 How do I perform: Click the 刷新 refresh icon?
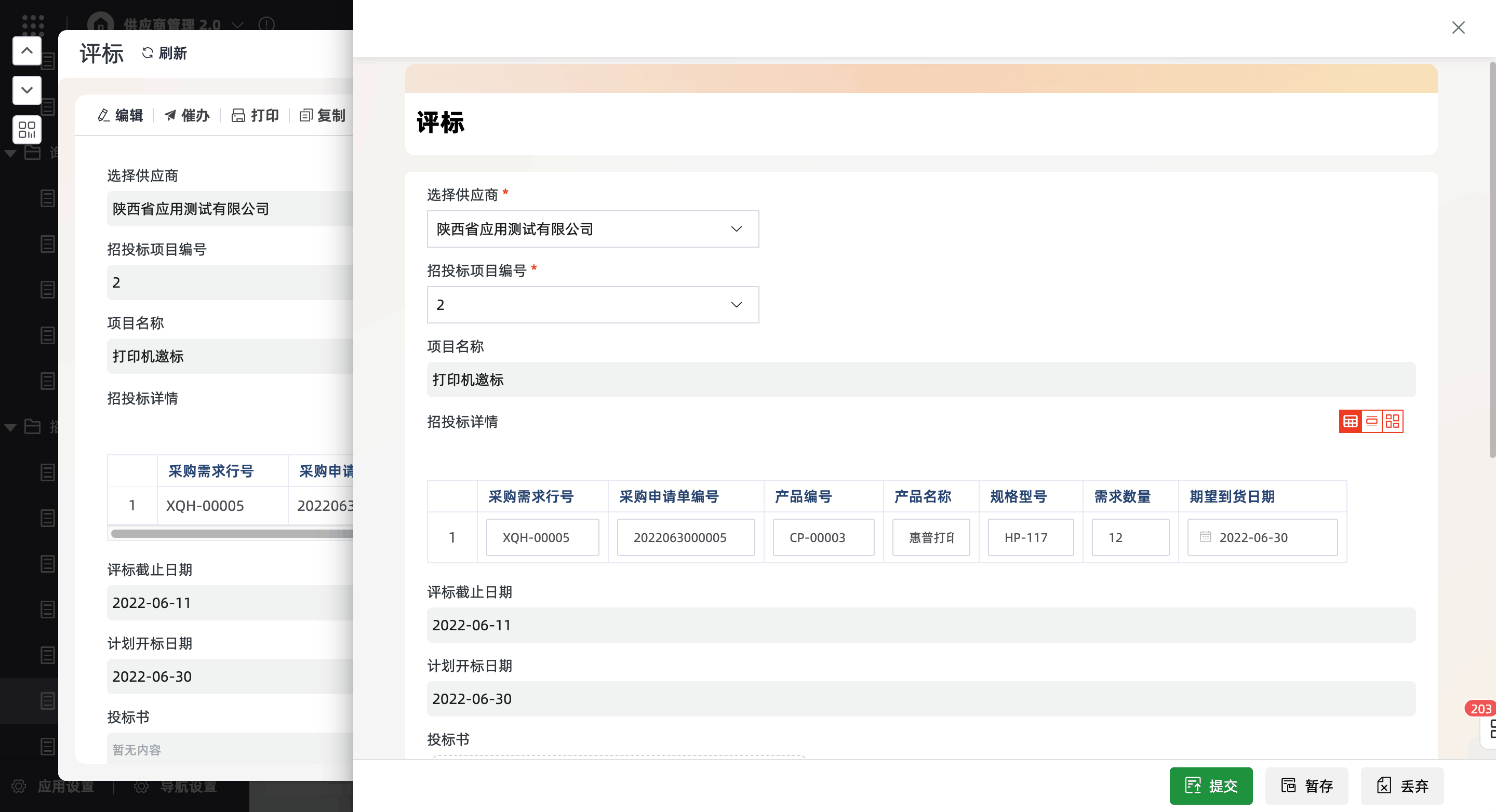coord(148,53)
